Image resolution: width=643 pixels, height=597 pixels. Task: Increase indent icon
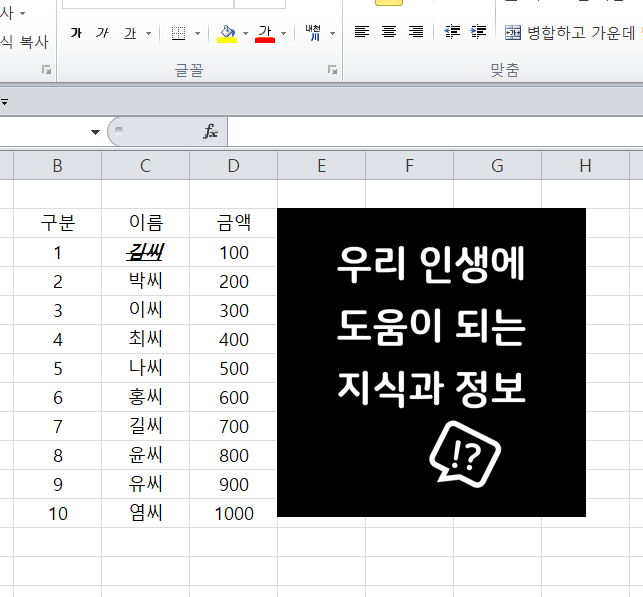[x=478, y=32]
